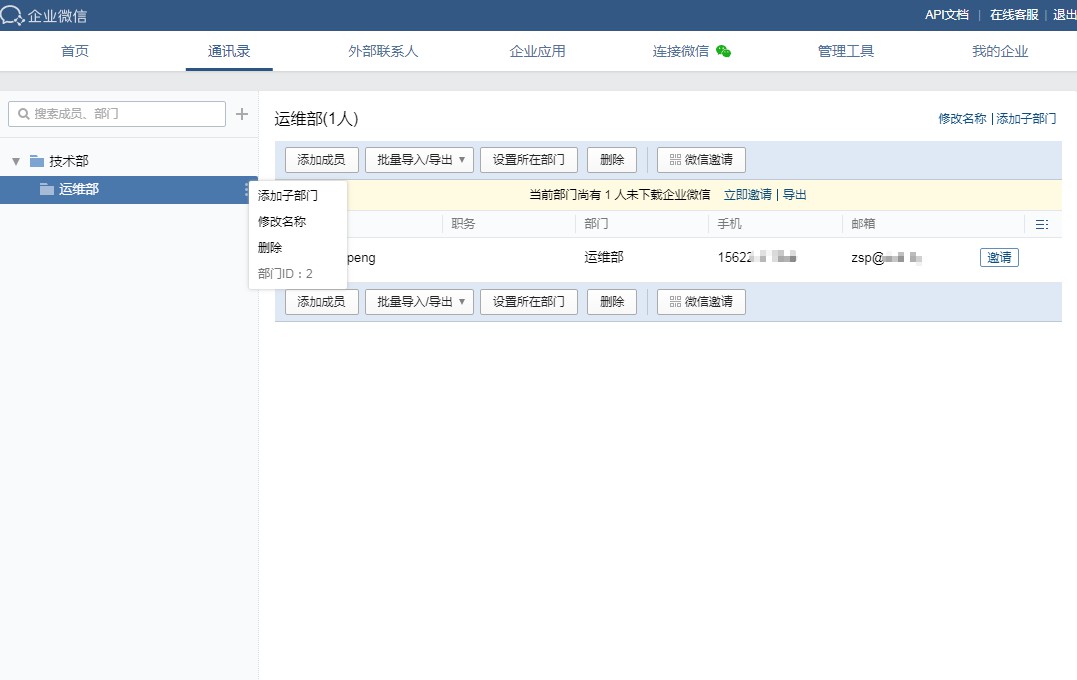1077x680 pixels.
Task: Click the 邀请 button in member row
Action: tap(999, 258)
